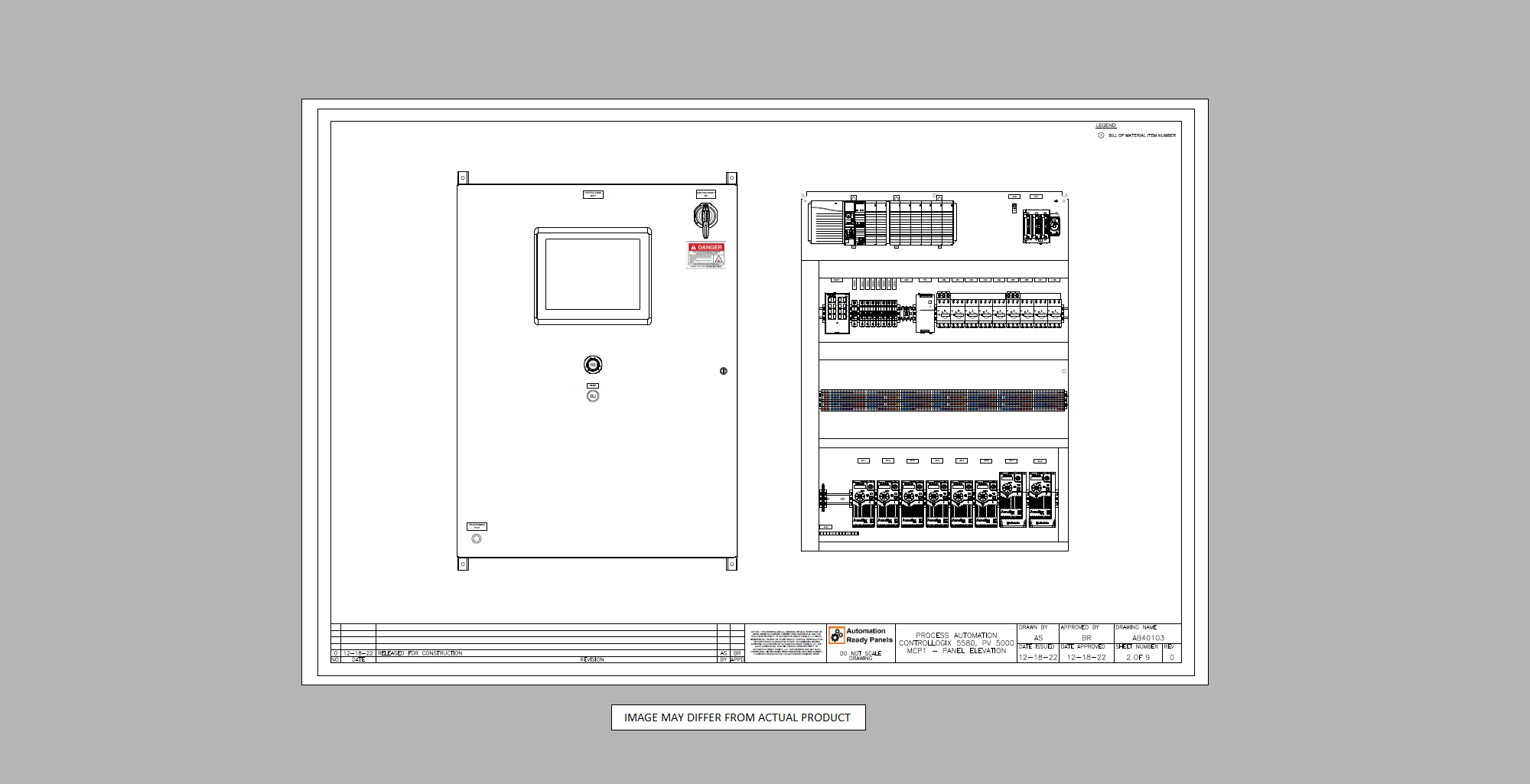1530x784 pixels.
Task: Click the drawing name AB40103
Action: coord(1147,638)
